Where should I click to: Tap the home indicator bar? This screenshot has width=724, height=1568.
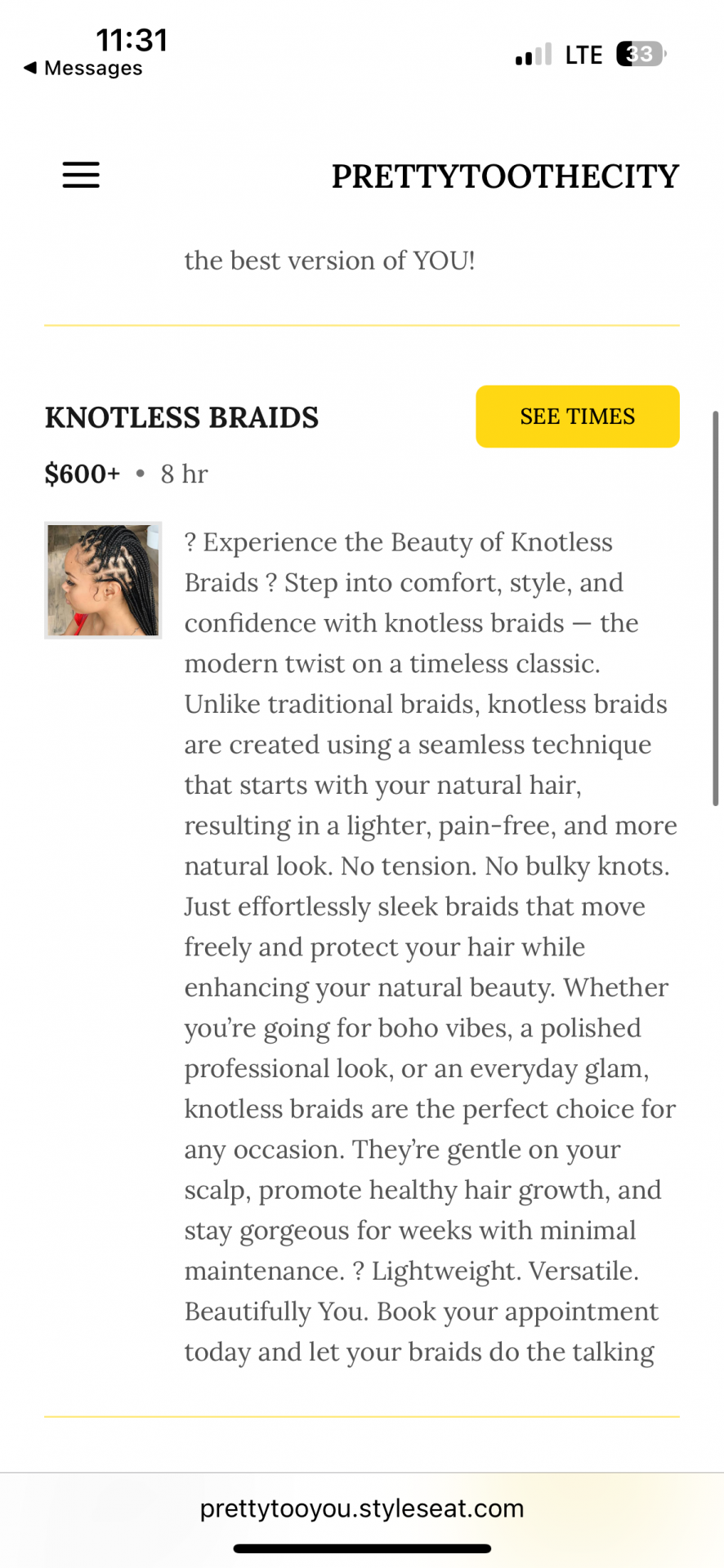tap(362, 1548)
